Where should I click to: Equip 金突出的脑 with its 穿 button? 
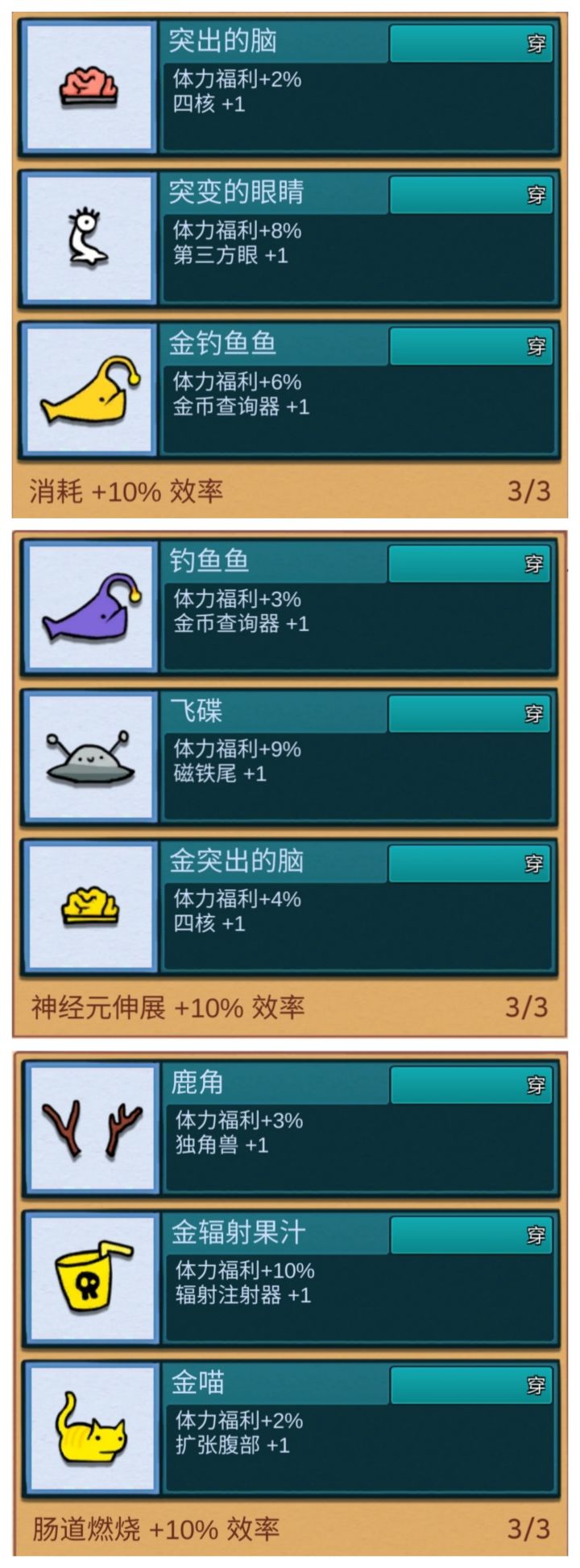click(x=470, y=863)
